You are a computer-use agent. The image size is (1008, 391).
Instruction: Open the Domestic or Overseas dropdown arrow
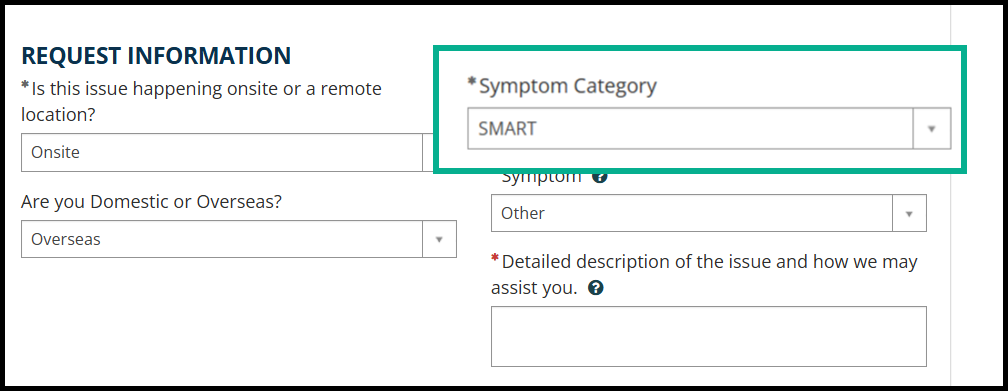point(439,239)
